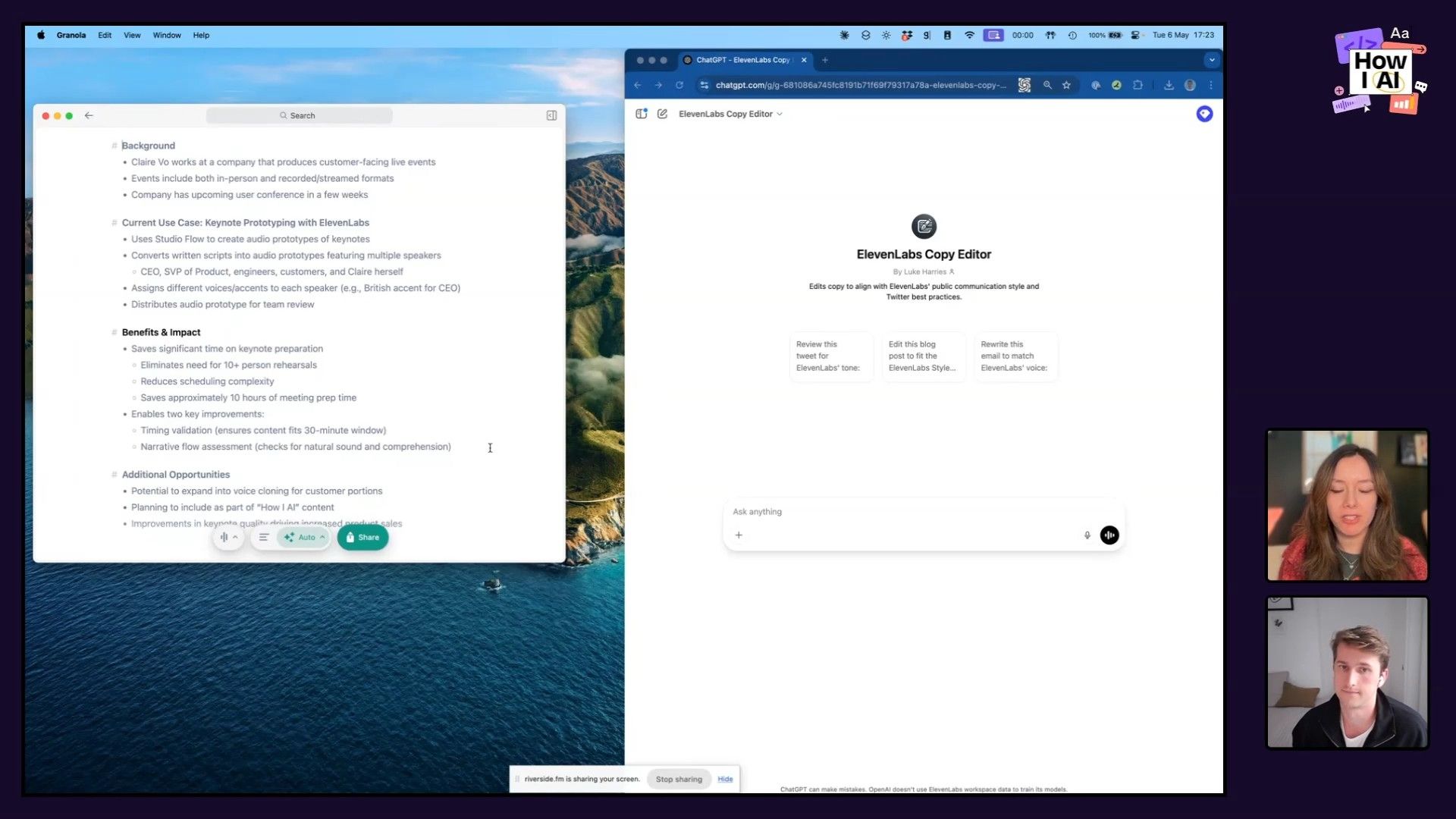
Task: Click the 'Background' heading in Granola notes
Action: [x=149, y=146]
